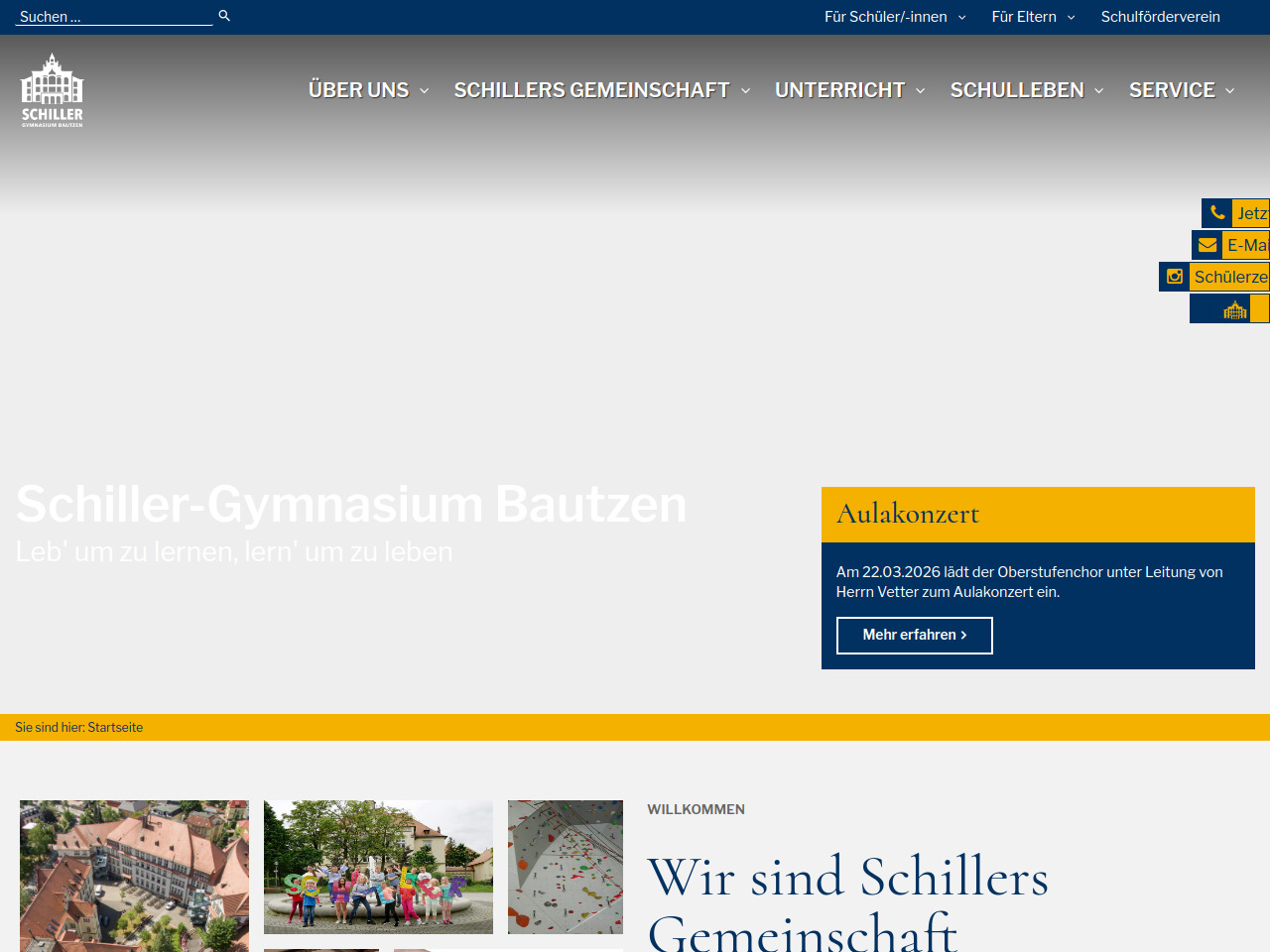Click the Mehr erfahren button
1270x952 pixels.
pyautogui.click(x=914, y=636)
